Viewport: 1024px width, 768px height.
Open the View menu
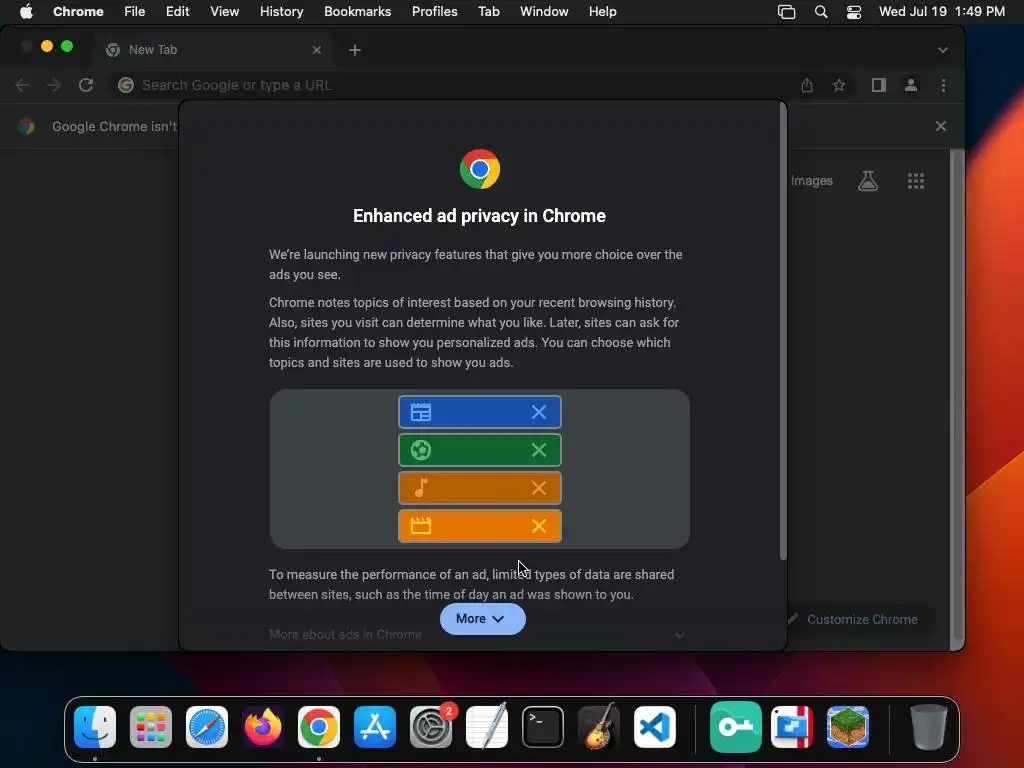coord(224,11)
